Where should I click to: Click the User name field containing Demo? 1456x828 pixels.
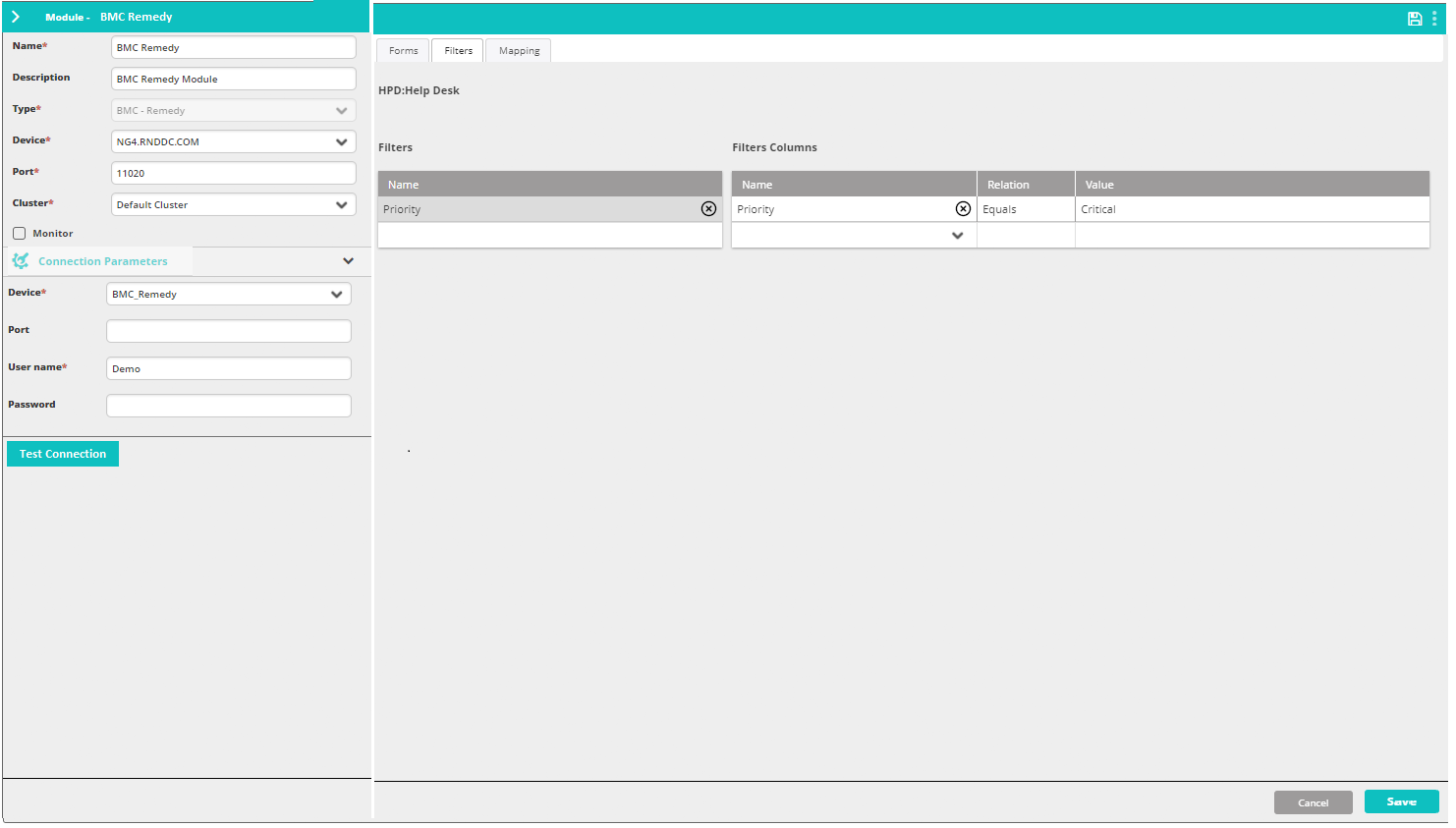tap(229, 369)
